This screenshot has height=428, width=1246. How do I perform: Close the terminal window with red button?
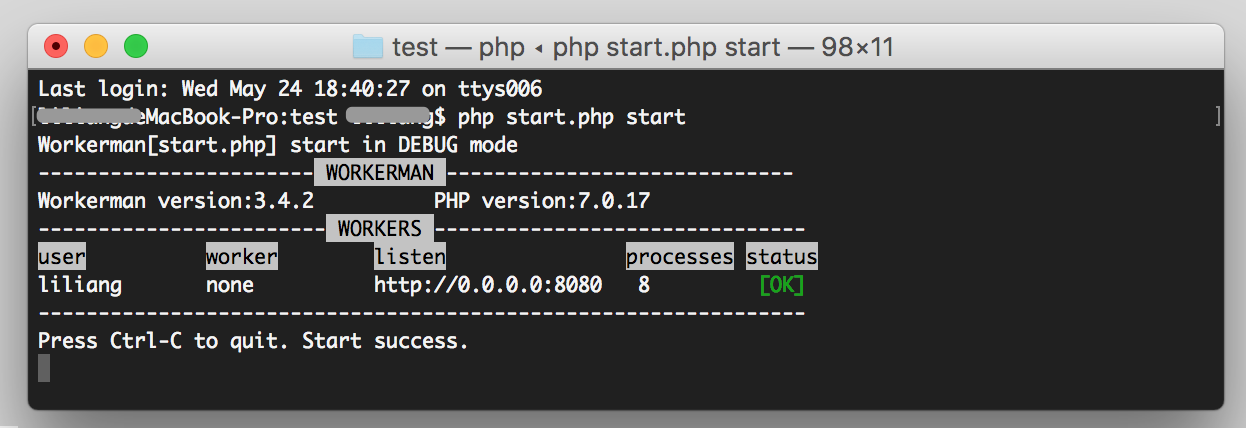tap(55, 46)
